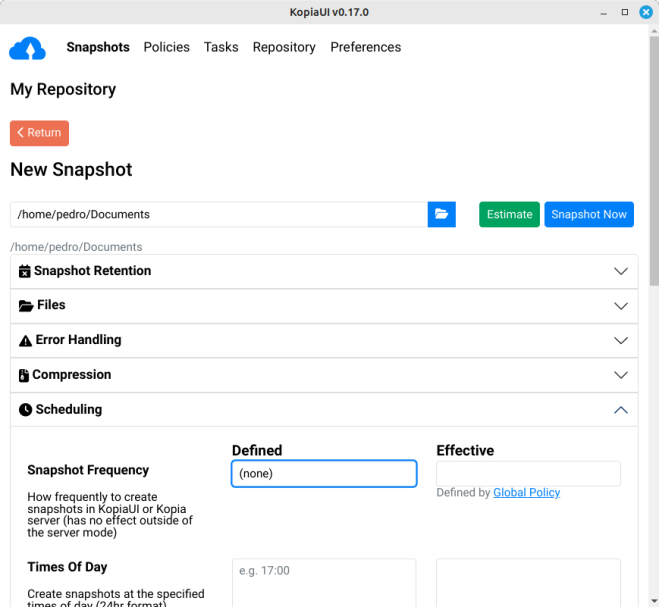Click the "Effective" column header
The height and width of the screenshot is (607, 659).
pyautogui.click(x=465, y=451)
